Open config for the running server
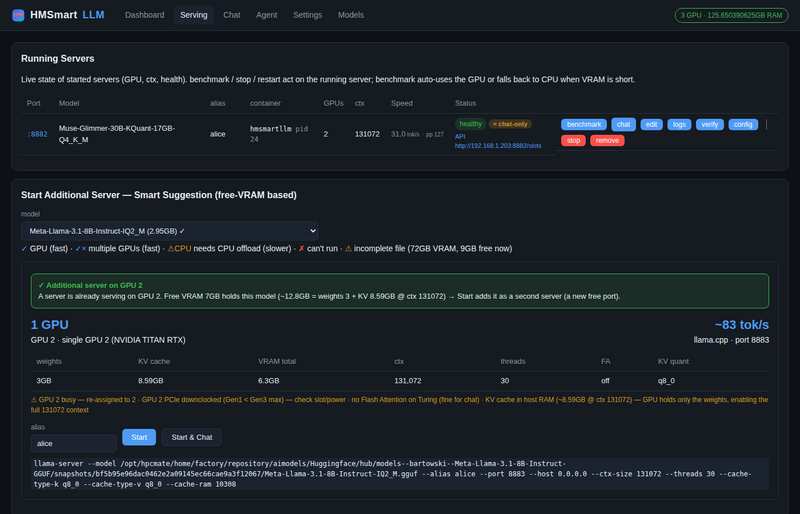The height and width of the screenshot is (514, 800). [743, 124]
